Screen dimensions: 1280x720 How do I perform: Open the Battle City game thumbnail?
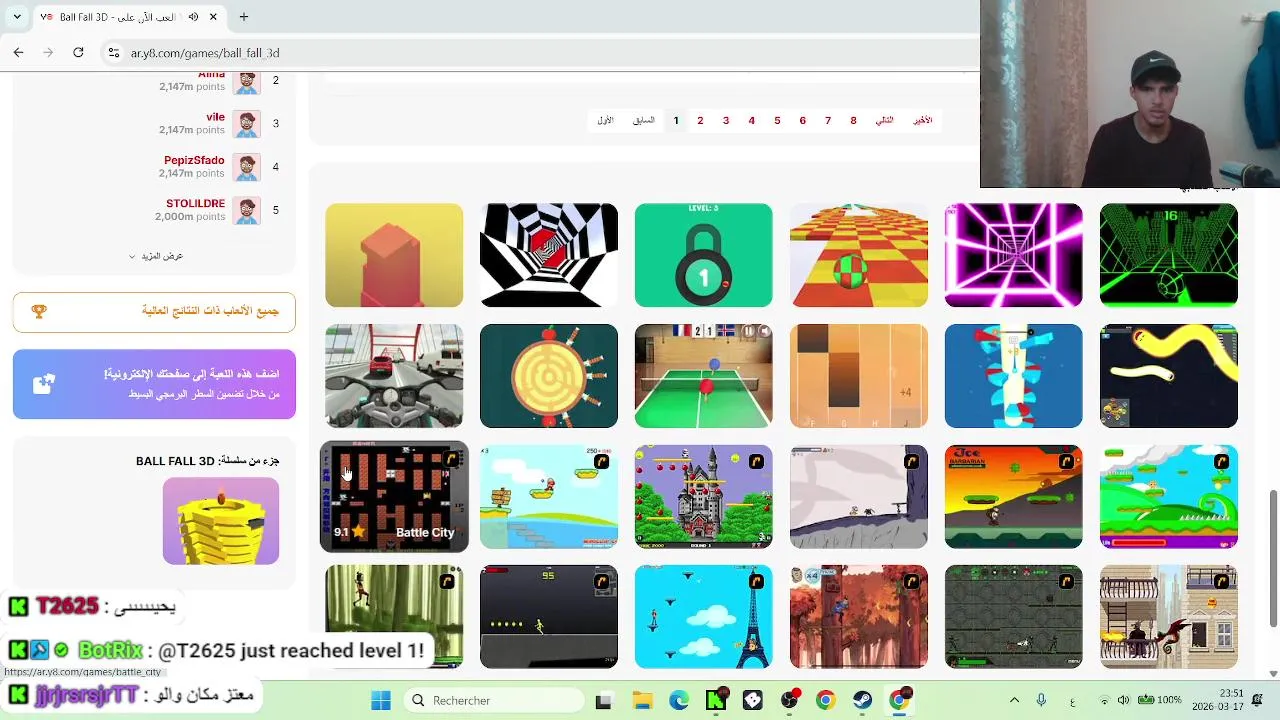pos(394,497)
